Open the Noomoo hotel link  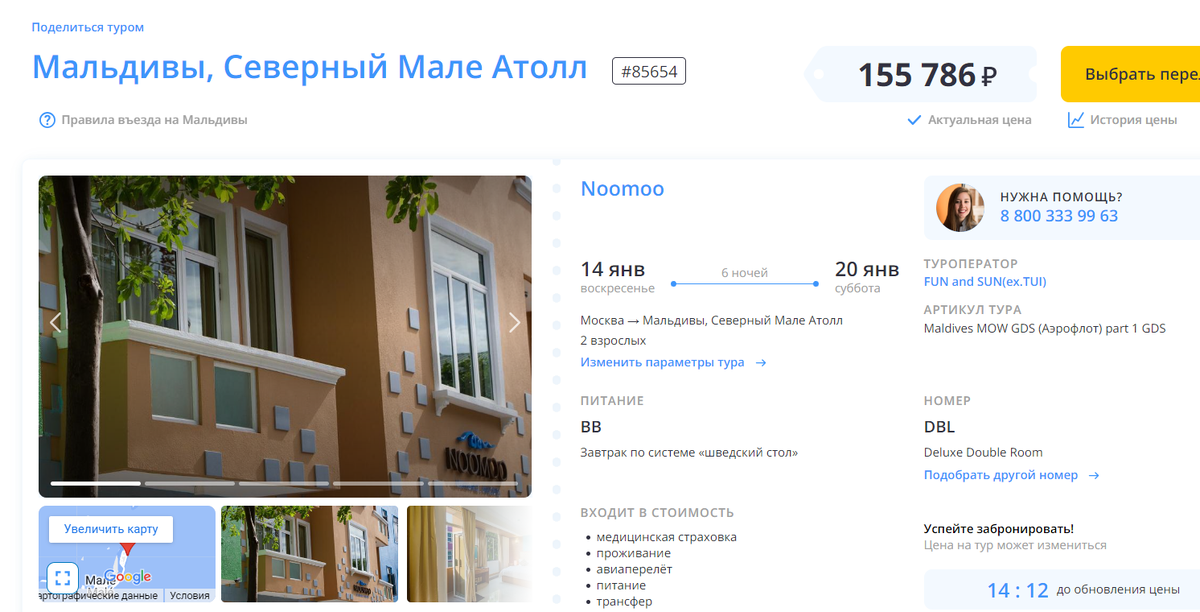pyautogui.click(x=622, y=189)
